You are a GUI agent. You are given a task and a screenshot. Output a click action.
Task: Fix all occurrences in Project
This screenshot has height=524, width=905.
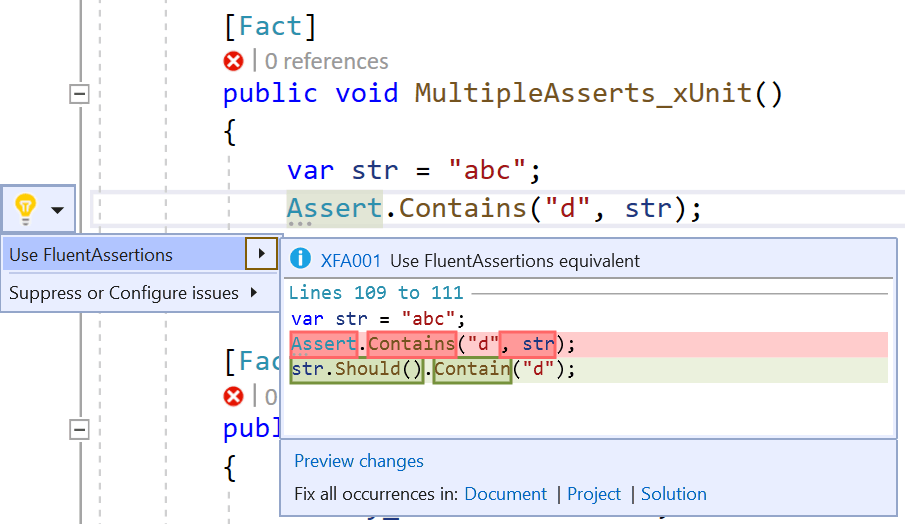pyautogui.click(x=594, y=494)
